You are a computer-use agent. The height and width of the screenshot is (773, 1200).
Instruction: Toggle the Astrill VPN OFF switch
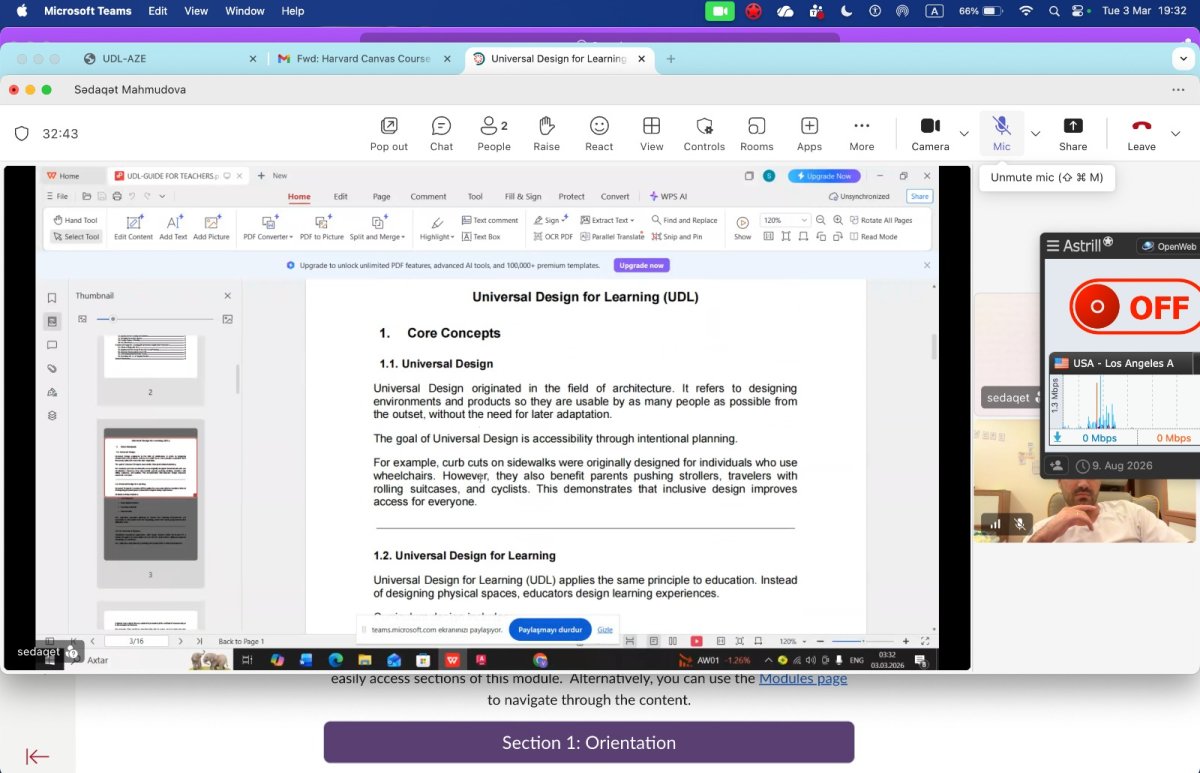pos(1134,307)
